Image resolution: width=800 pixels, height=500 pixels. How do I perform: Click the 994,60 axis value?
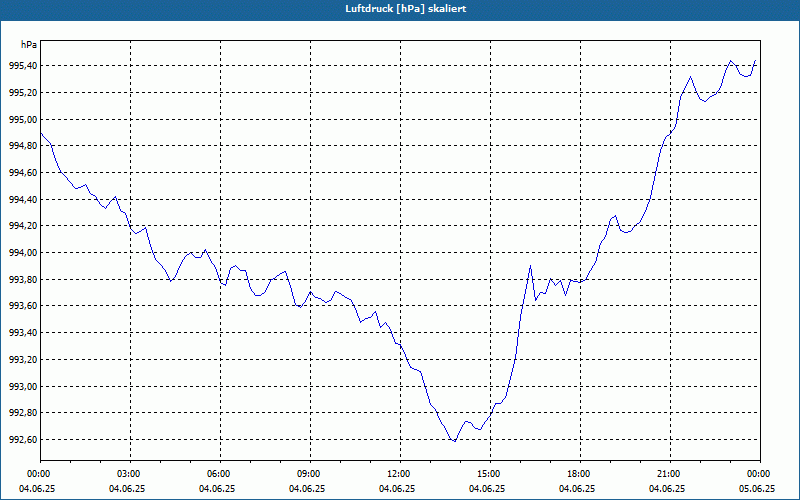(23, 173)
